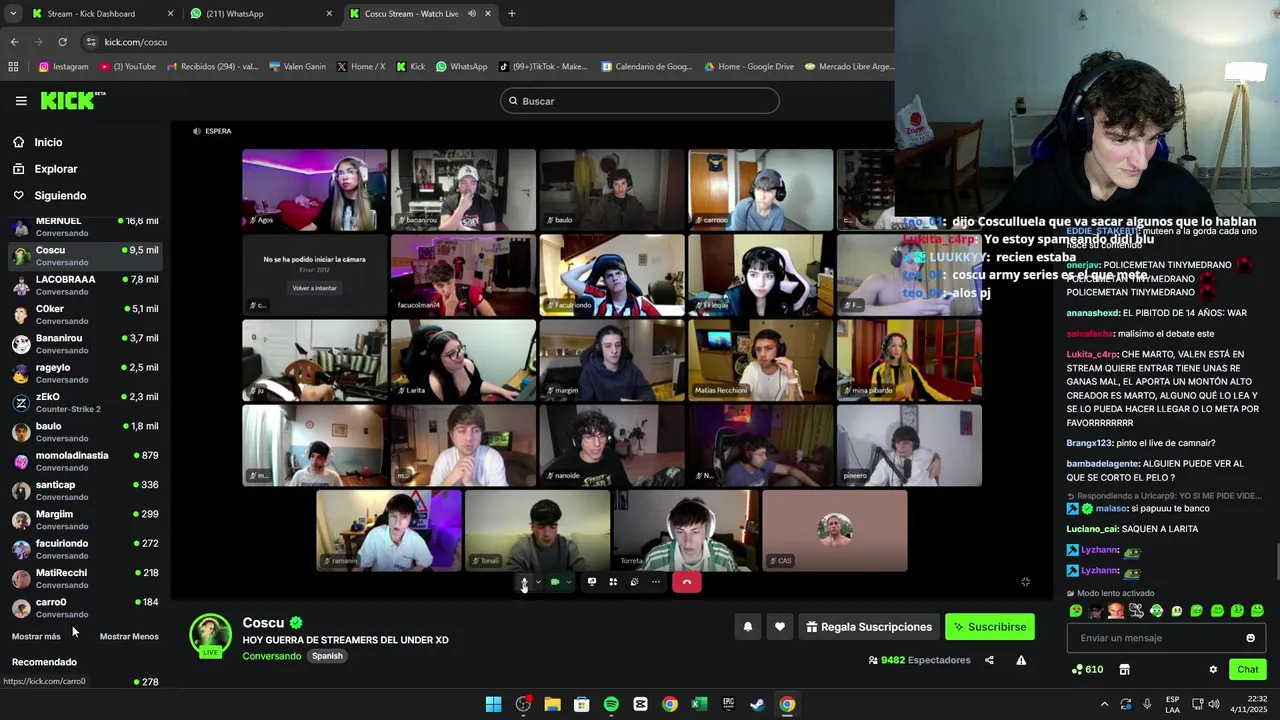
Task: Open the channel points shop icon
Action: pos(1124,669)
